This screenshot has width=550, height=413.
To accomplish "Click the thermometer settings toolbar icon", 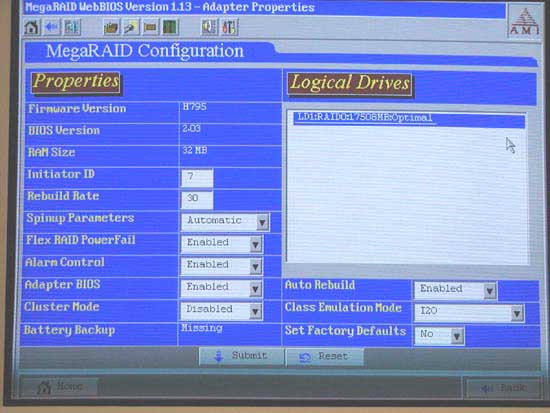I will tap(230, 27).
